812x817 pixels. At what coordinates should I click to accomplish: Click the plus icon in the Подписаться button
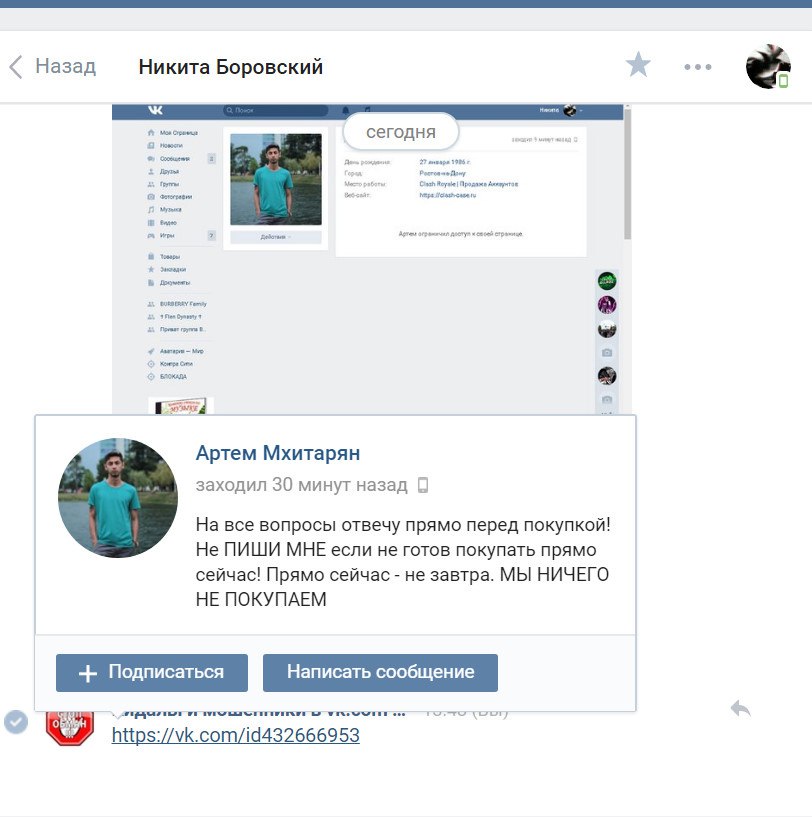88,673
